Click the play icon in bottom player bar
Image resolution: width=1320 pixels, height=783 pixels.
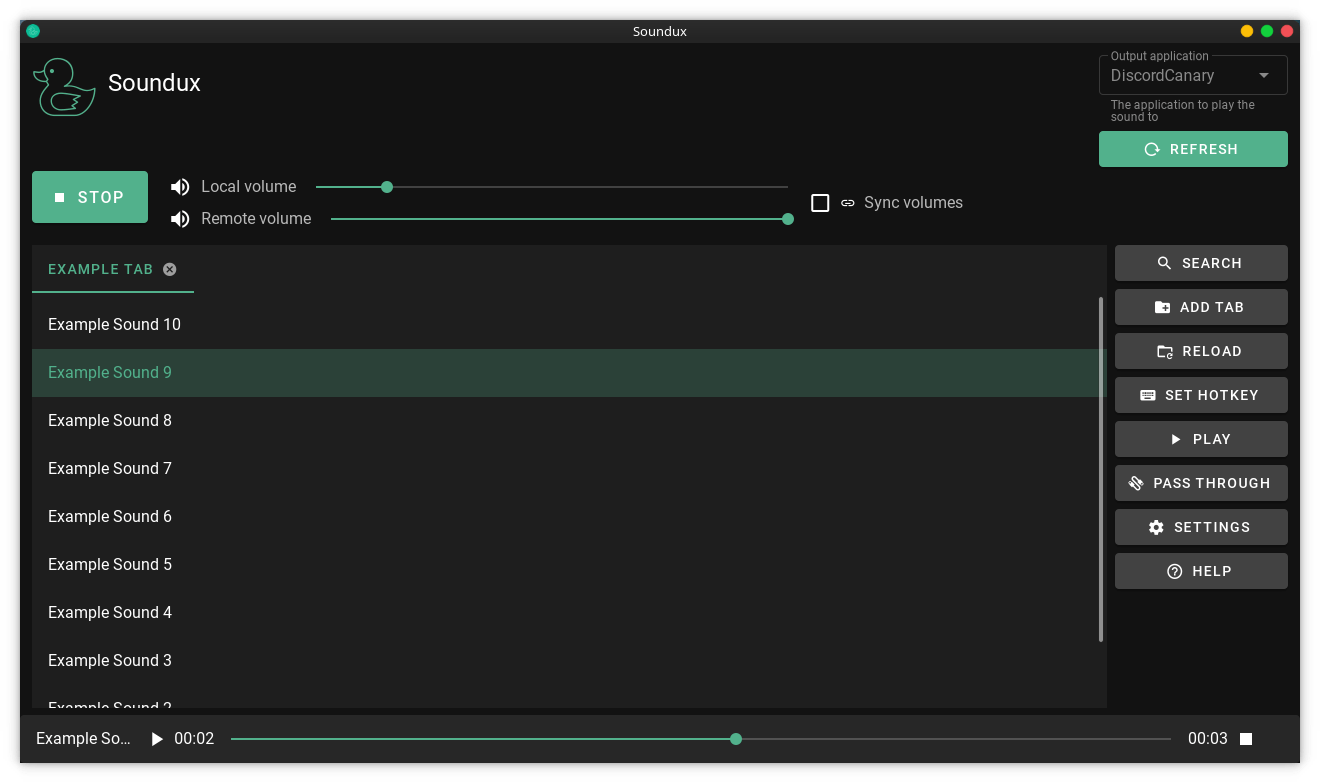point(157,739)
